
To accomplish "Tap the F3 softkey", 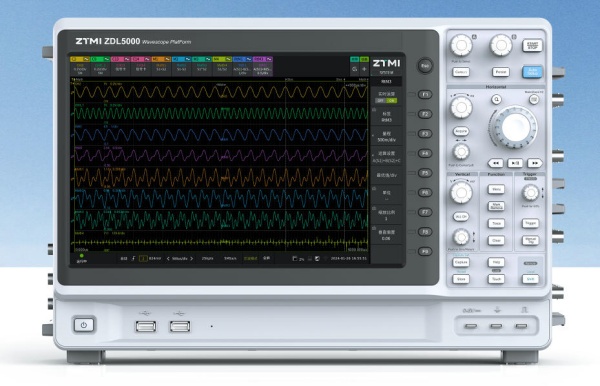I will tap(425, 134).
